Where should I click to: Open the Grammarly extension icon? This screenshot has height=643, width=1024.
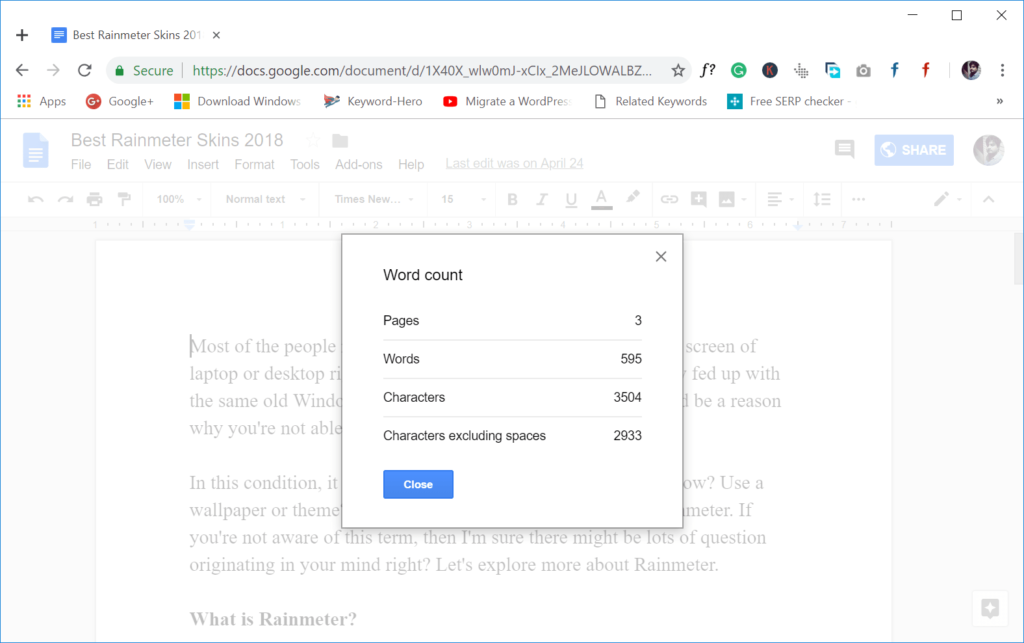tap(738, 70)
